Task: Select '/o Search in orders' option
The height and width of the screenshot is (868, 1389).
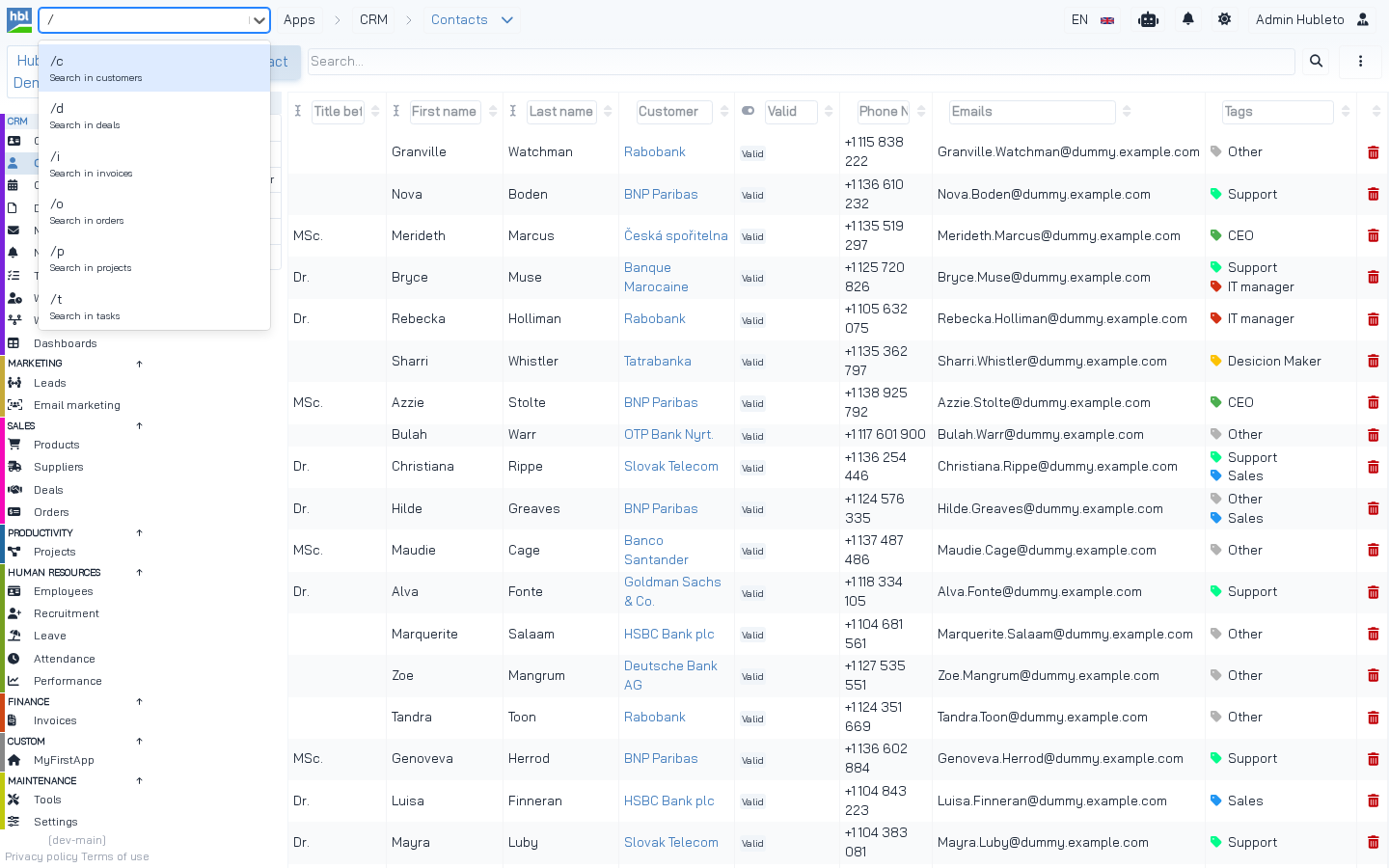Action: pyautogui.click(x=154, y=211)
